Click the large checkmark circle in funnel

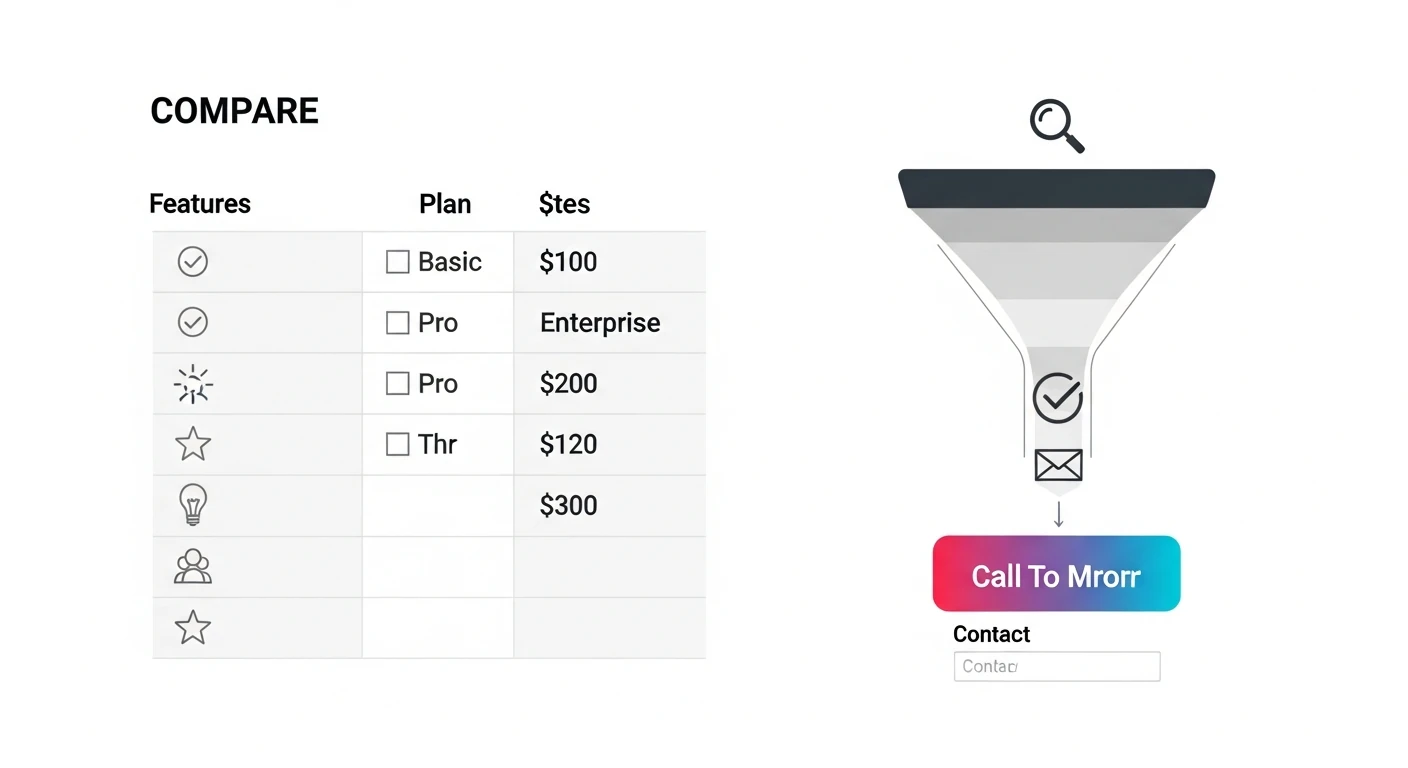point(1057,398)
